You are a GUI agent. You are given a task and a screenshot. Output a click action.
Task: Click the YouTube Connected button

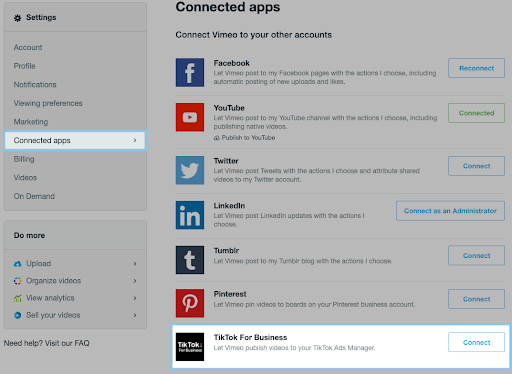tap(476, 113)
